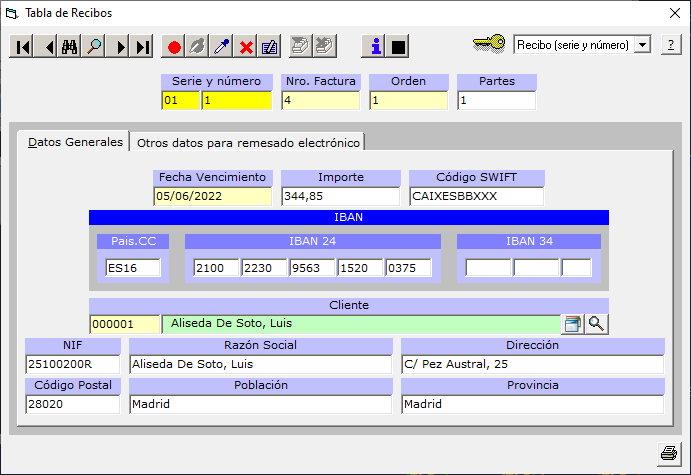Open Otros datos para remesado electrónico tab
691x475 pixels.
248,142
